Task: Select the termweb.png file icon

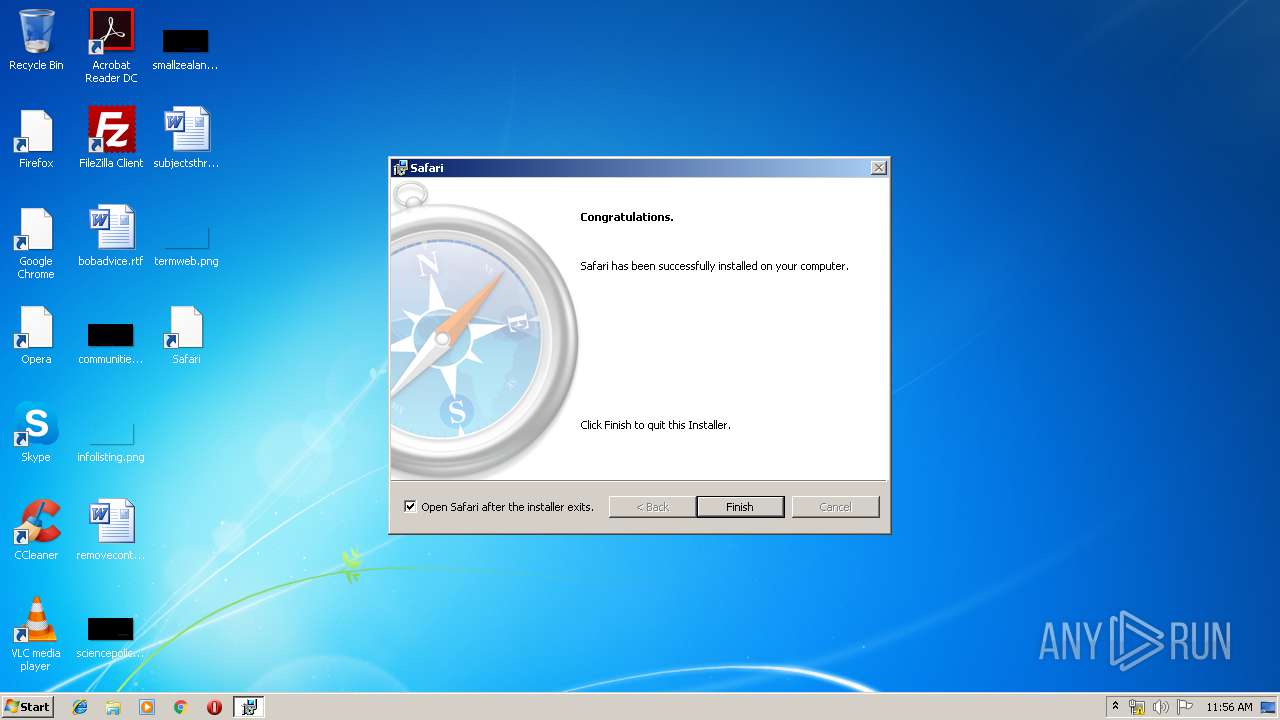Action: pyautogui.click(x=186, y=246)
